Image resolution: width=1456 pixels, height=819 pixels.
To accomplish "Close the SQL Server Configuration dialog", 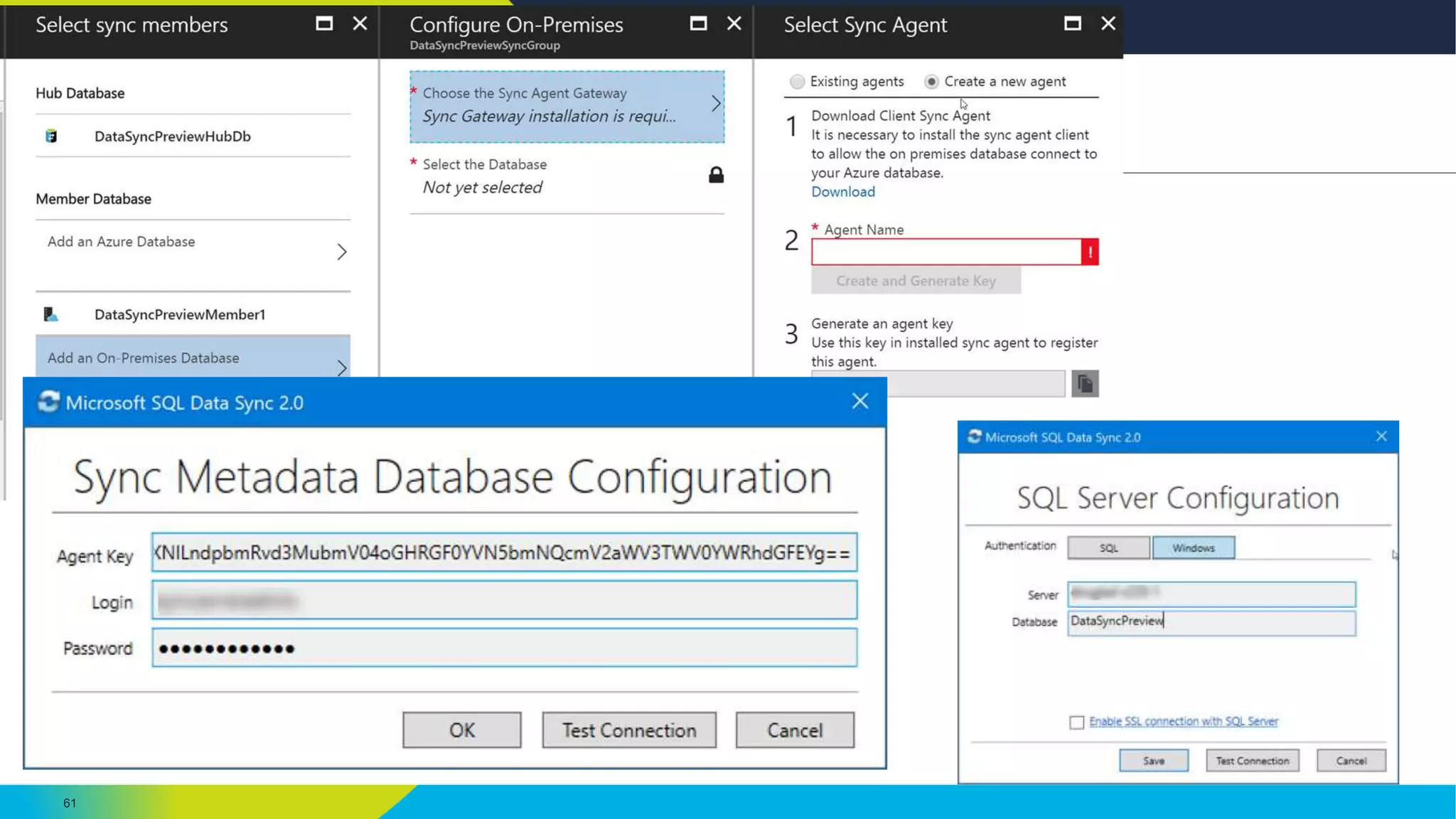I will pos(1381,437).
